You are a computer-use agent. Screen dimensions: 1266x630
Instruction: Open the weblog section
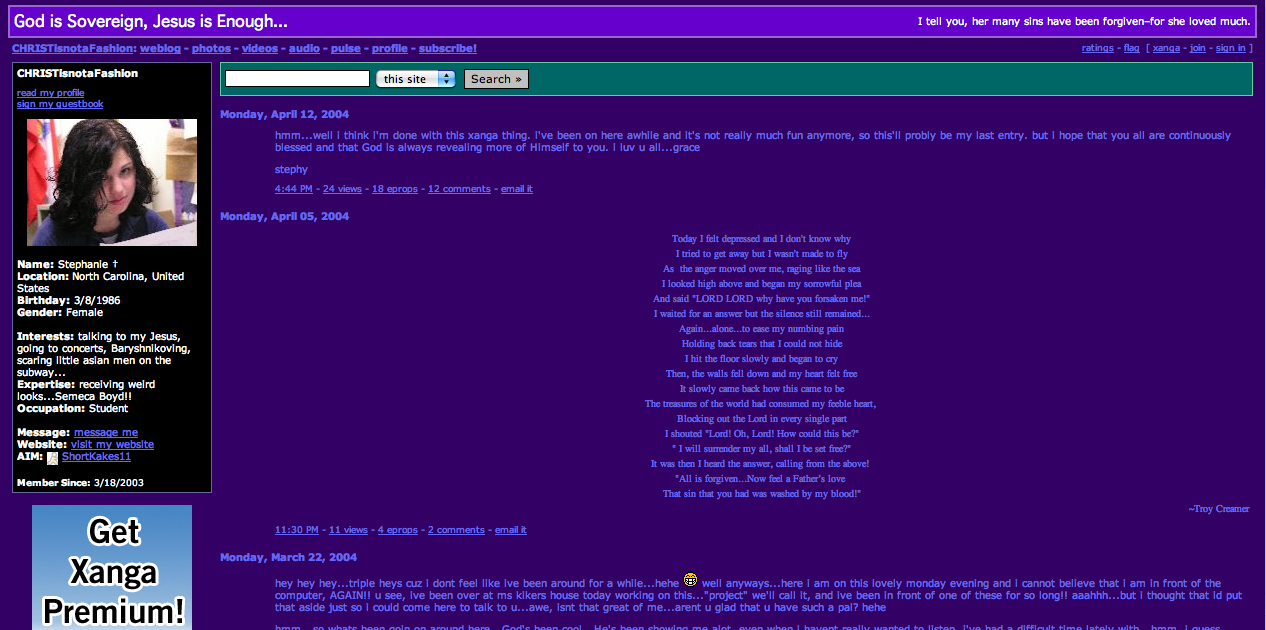click(160, 47)
